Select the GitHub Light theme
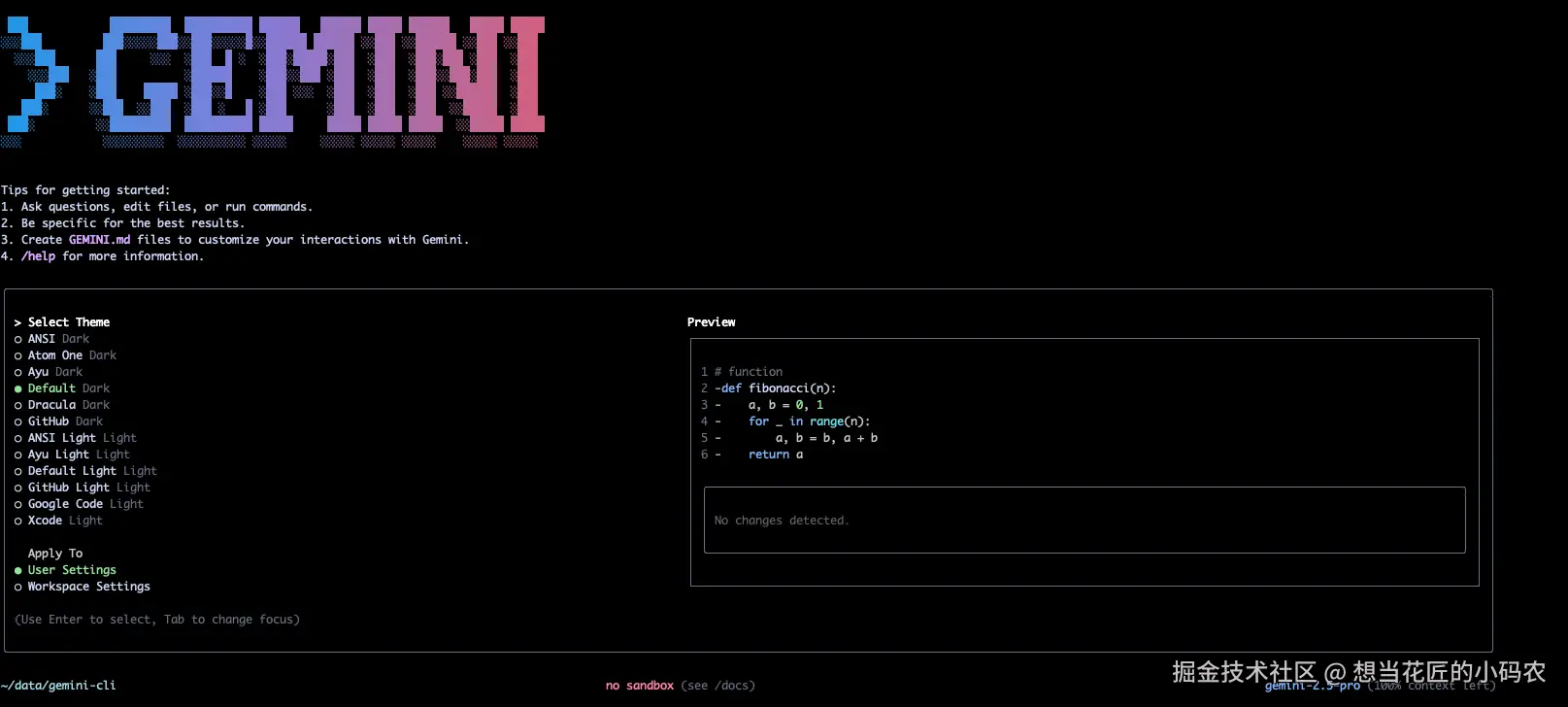The image size is (1568, 707). pos(88,488)
